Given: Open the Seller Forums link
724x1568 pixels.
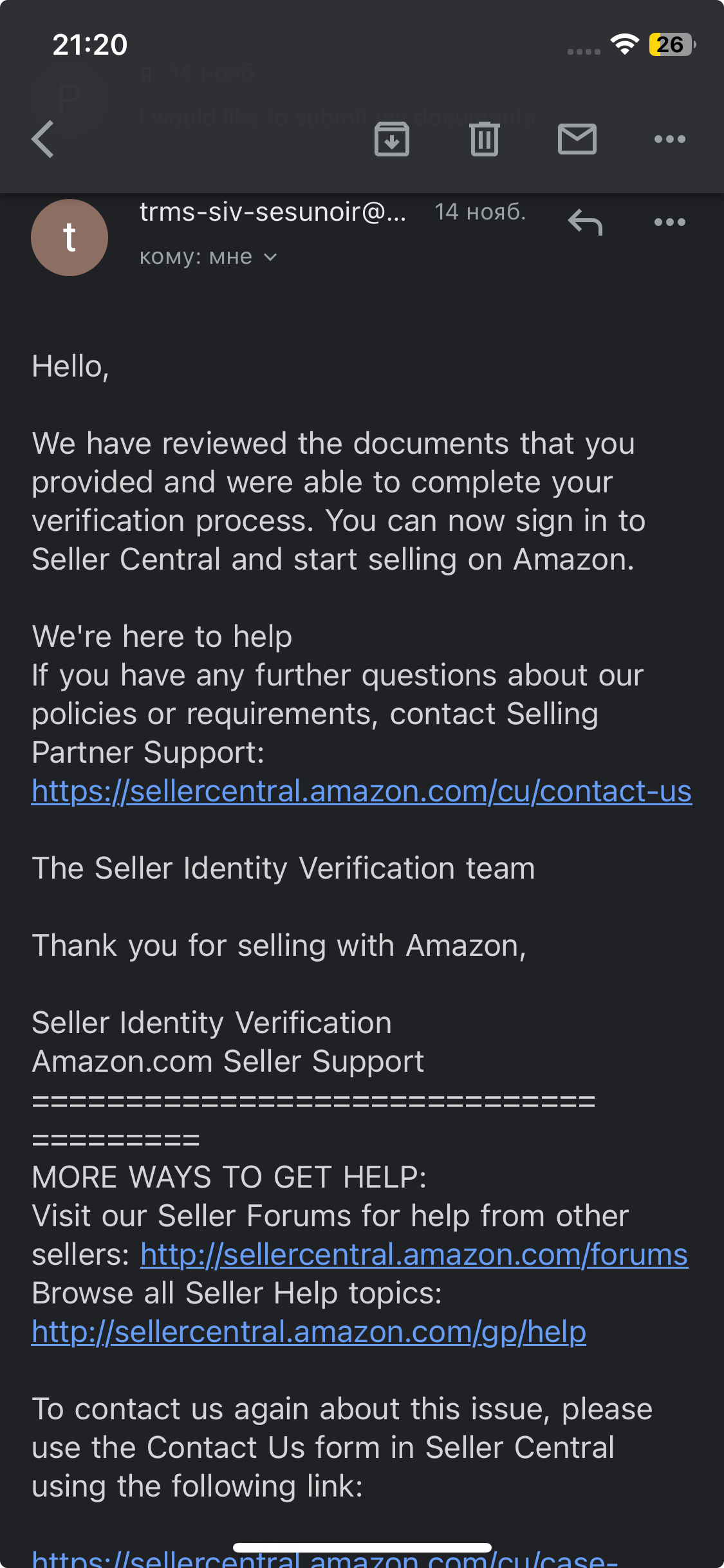Looking at the screenshot, I should pyautogui.click(x=414, y=1255).
